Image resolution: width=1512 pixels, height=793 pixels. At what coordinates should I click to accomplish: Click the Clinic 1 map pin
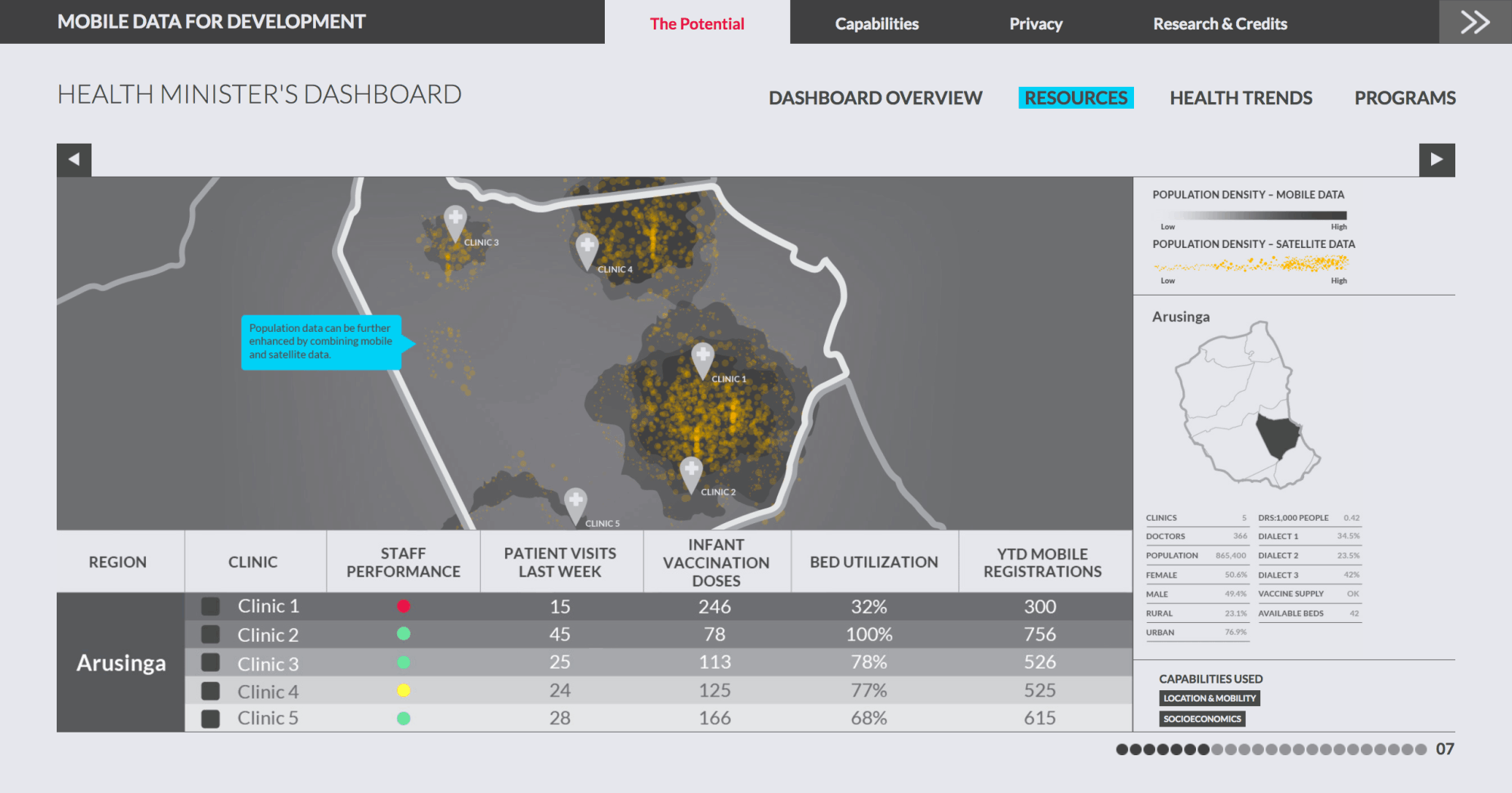[702, 358]
